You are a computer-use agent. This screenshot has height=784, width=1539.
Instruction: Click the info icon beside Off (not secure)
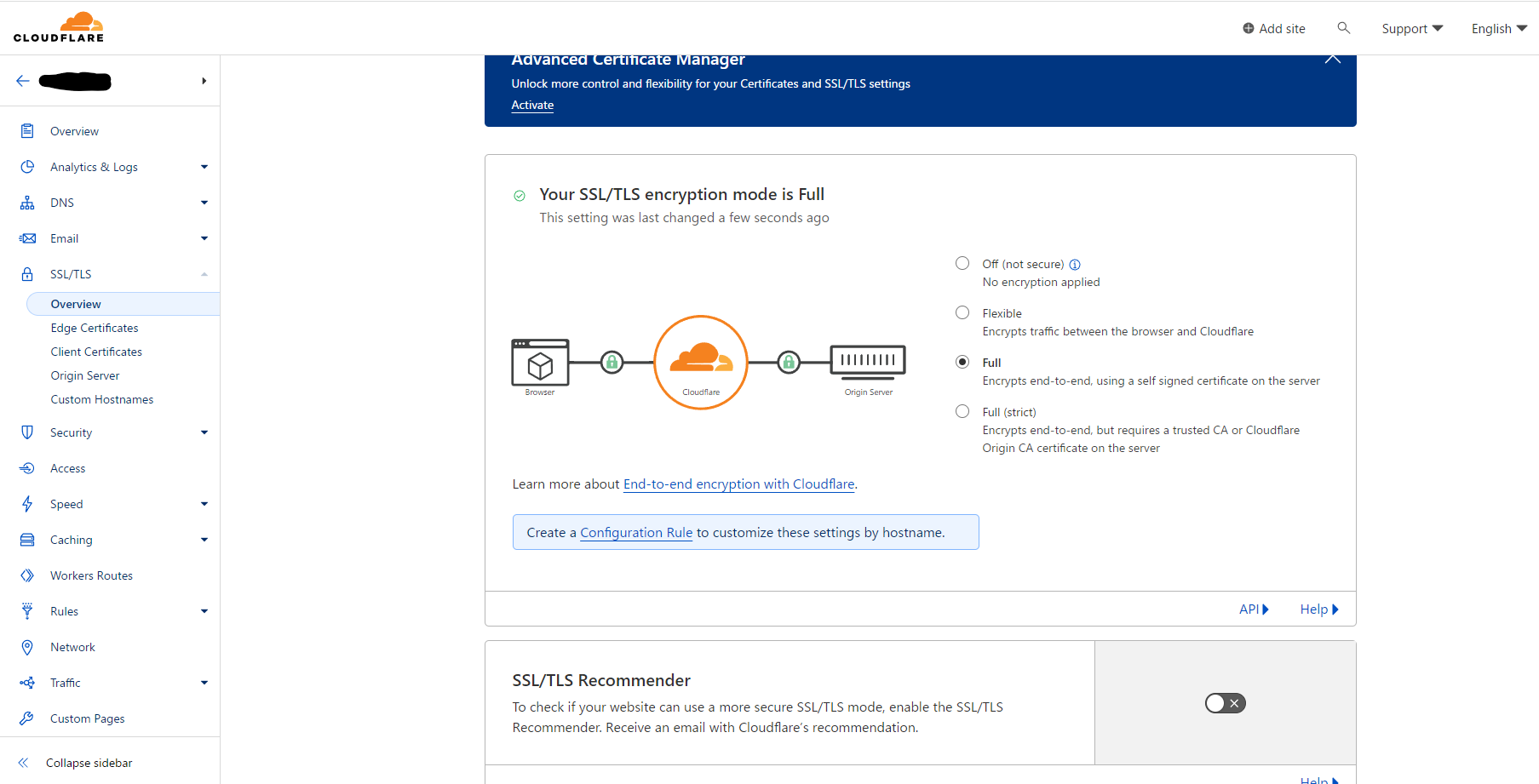point(1075,265)
